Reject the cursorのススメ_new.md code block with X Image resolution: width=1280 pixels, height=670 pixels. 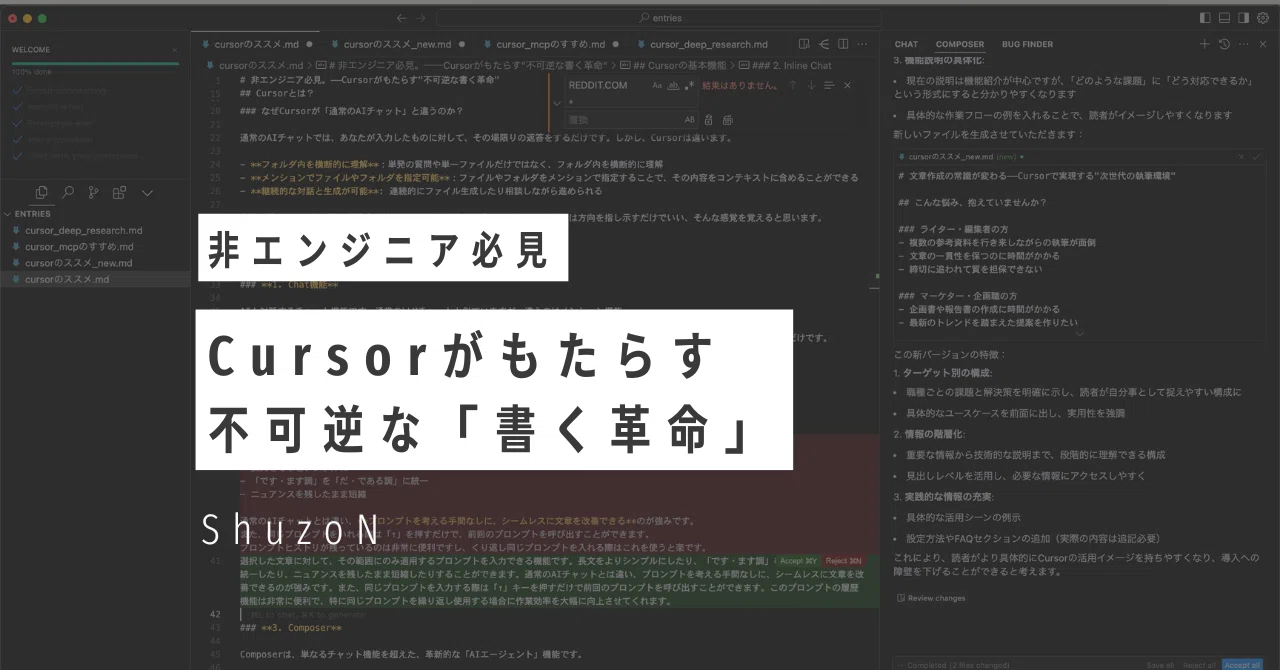tap(1241, 157)
